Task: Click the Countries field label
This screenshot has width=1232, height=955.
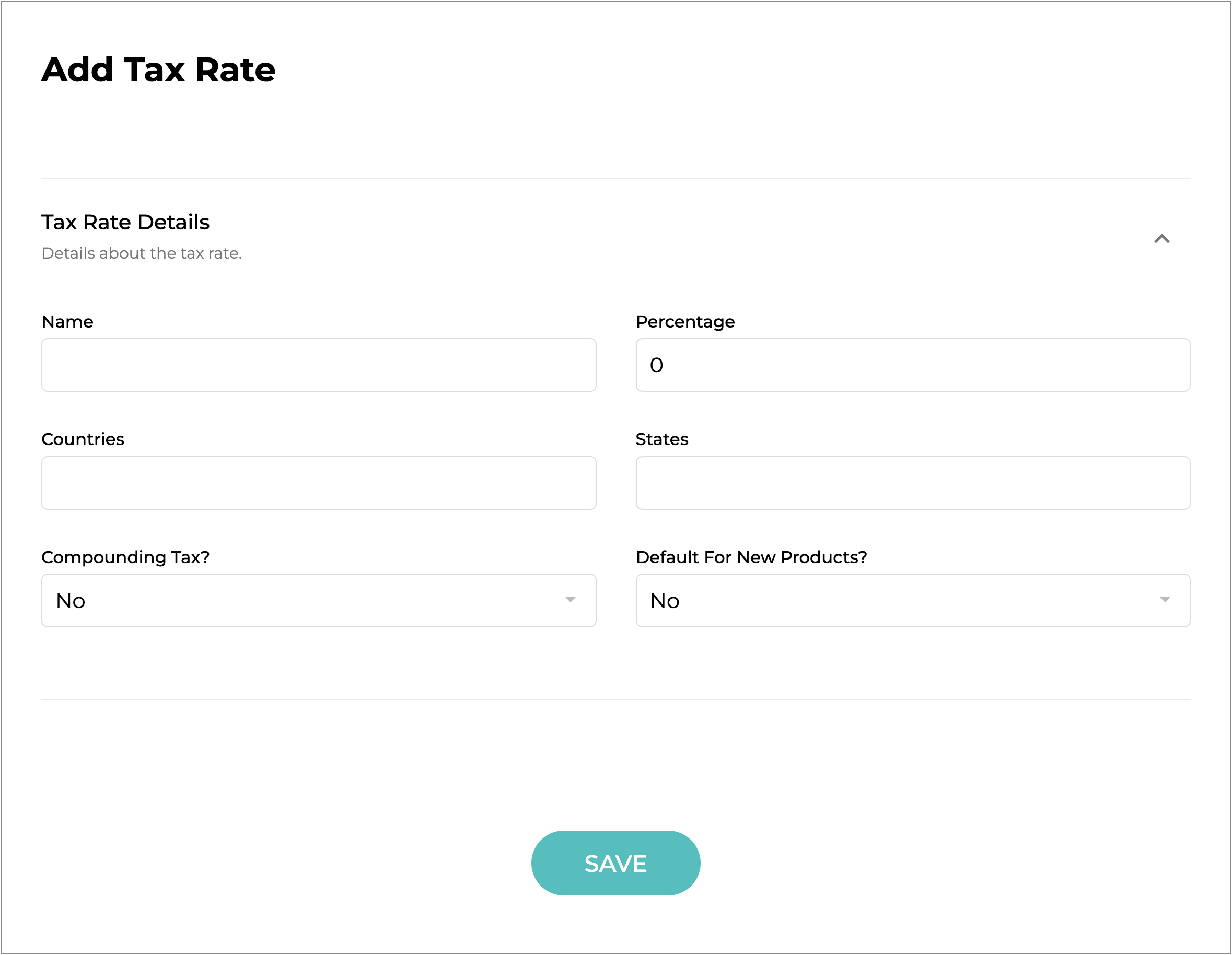Action: click(x=83, y=439)
